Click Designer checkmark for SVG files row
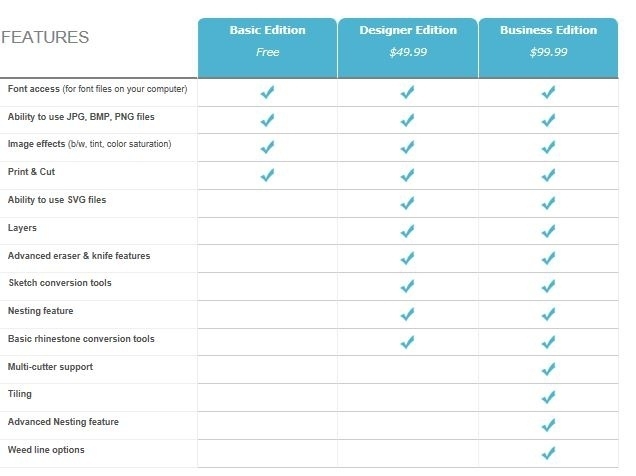 tap(407, 203)
